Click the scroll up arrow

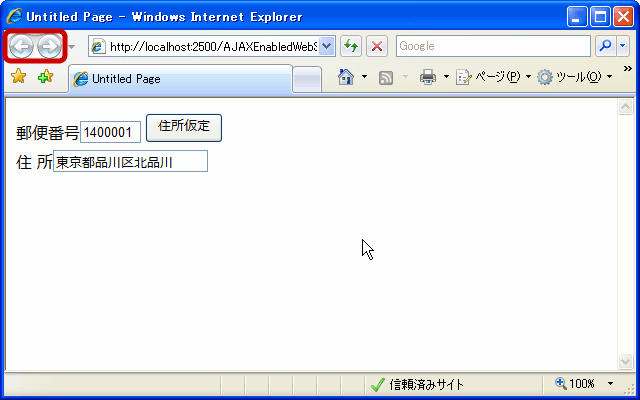coord(626,107)
